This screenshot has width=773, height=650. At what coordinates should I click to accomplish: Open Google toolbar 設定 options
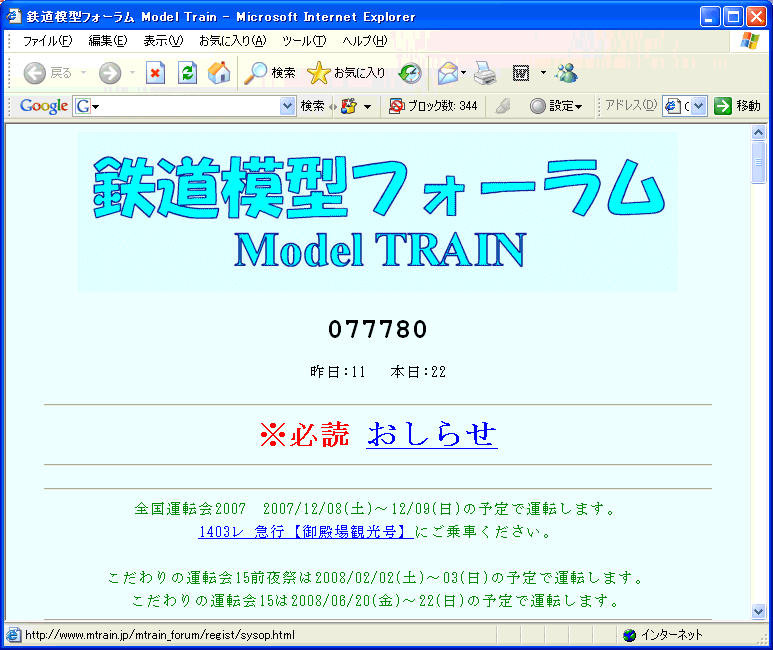(x=555, y=106)
